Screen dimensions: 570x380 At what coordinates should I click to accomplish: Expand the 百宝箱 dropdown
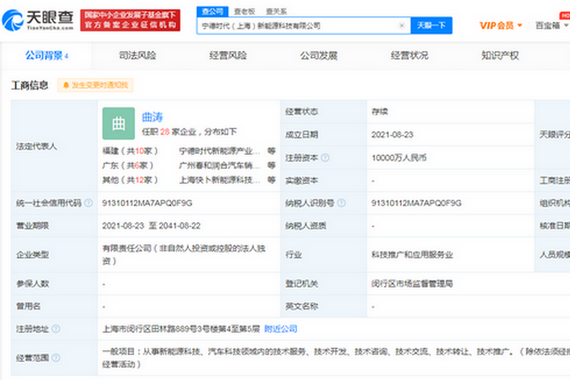(x=552, y=25)
